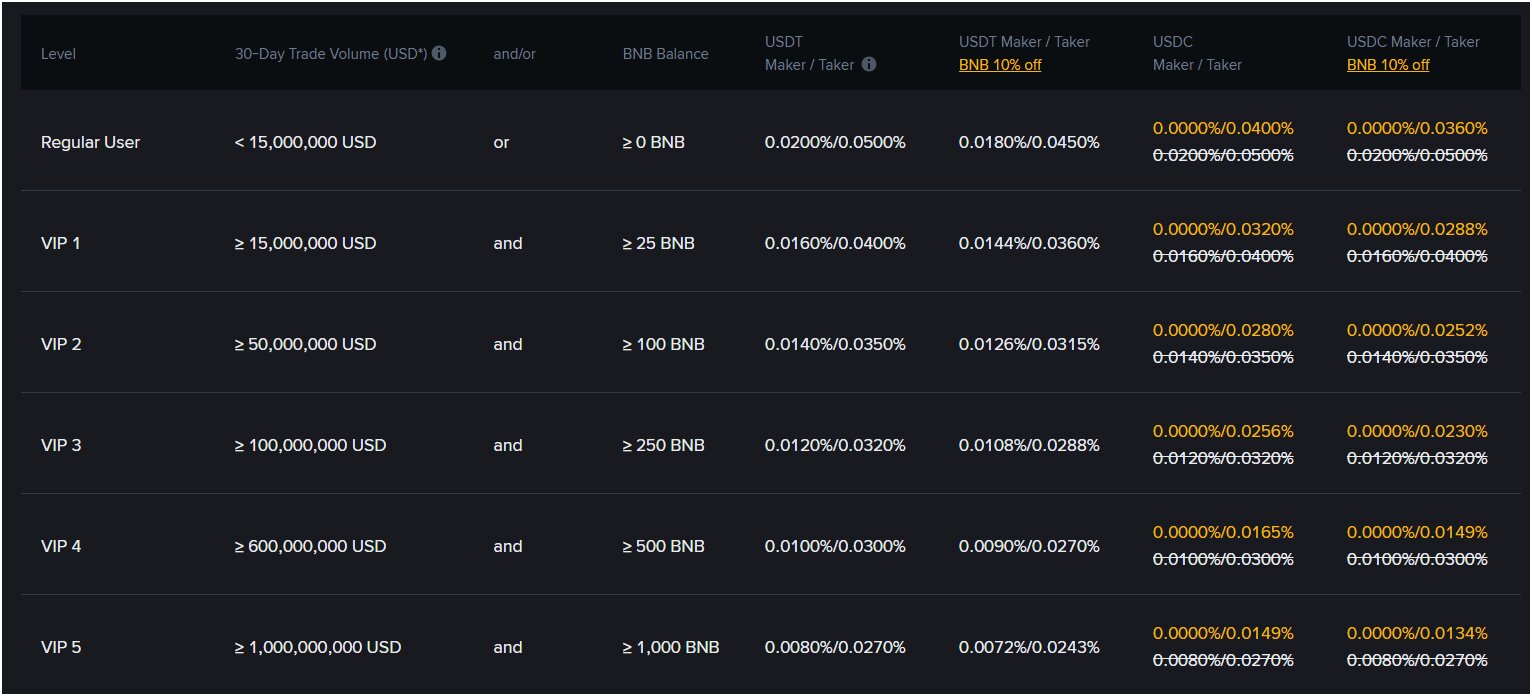Click the orange 0.0000%/0.0400% USDC fee
The image size is (1532, 696).
pos(1223,128)
